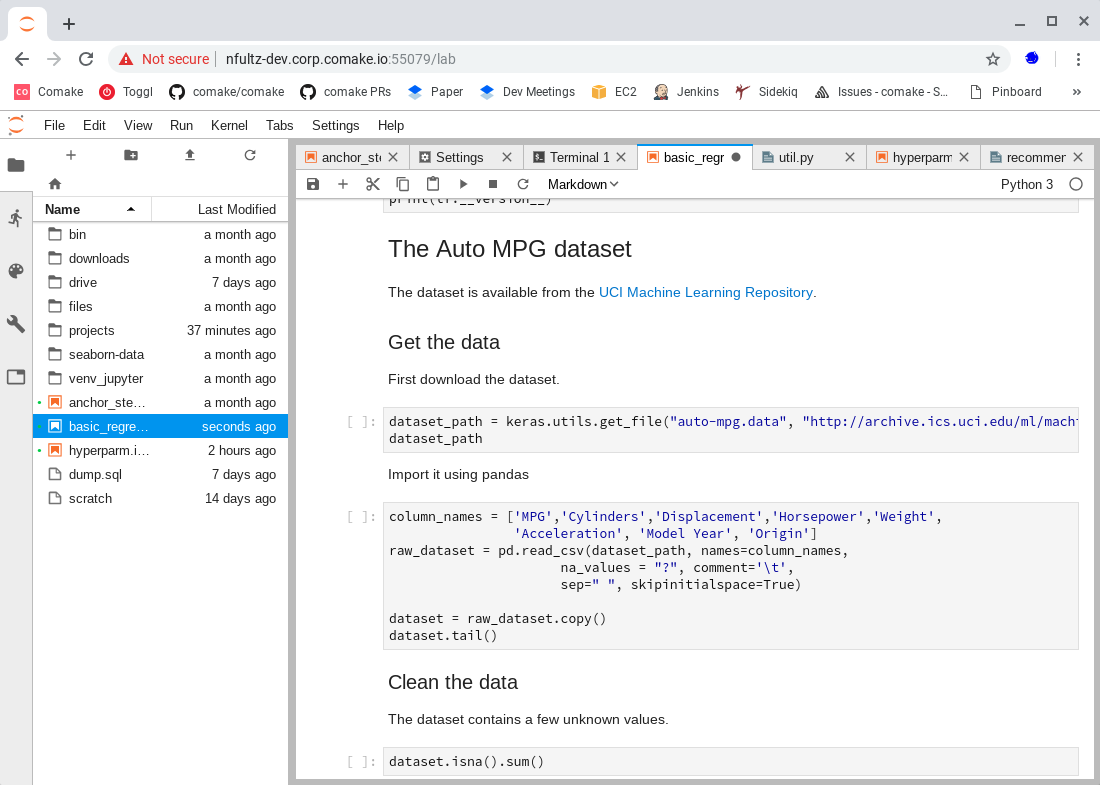Cut the selected cell with scissors icon
The height and width of the screenshot is (785, 1100).
[373, 184]
